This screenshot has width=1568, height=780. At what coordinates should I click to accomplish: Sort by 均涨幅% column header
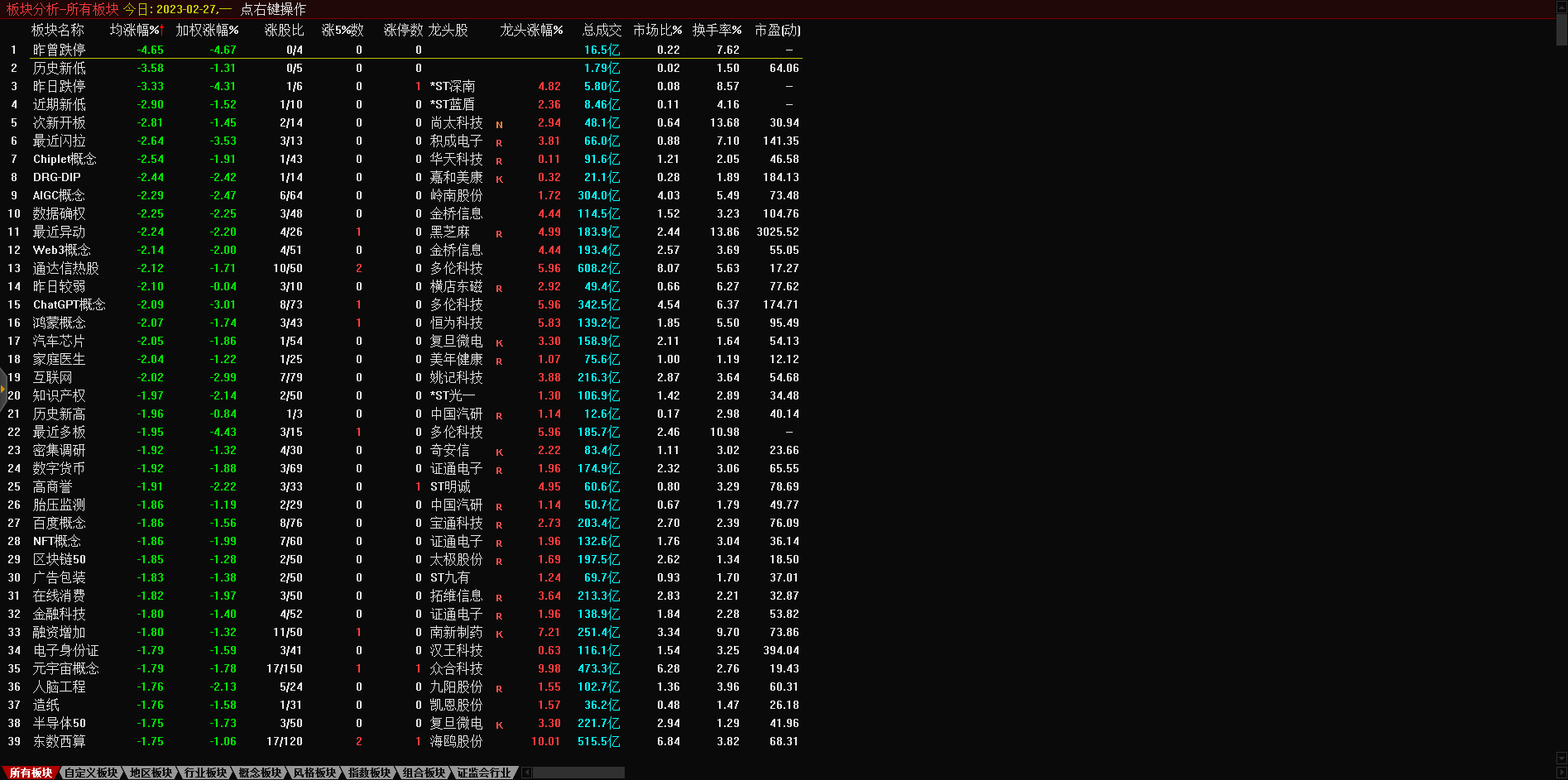coord(136,30)
